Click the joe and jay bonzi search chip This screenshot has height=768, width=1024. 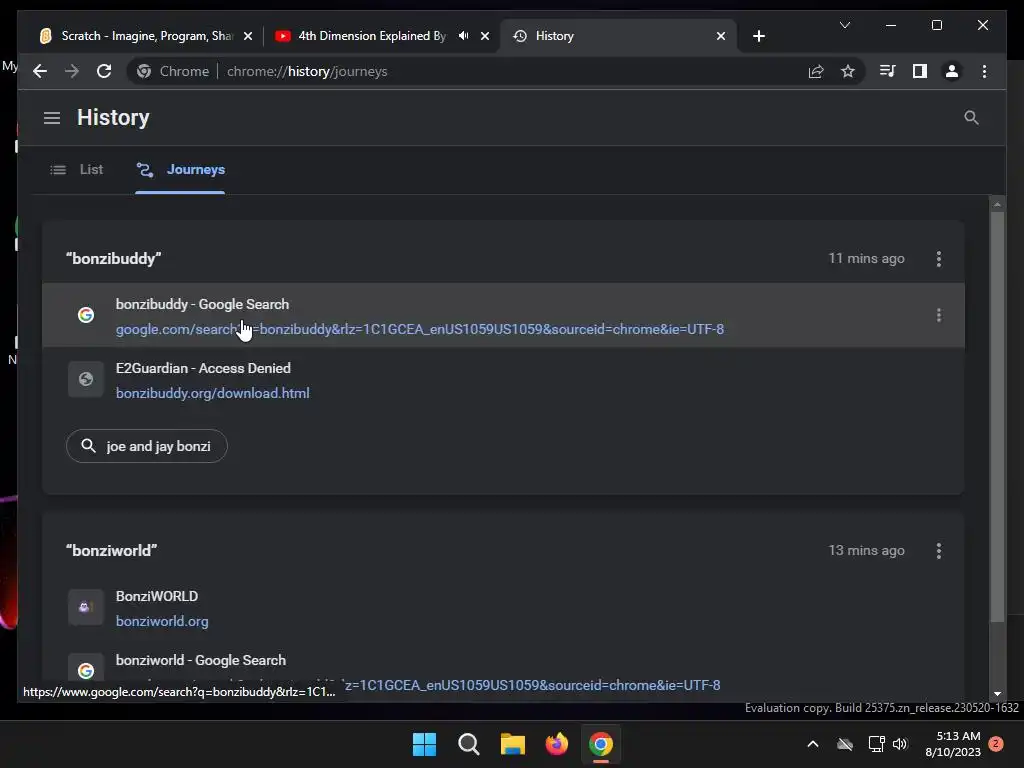click(x=146, y=446)
